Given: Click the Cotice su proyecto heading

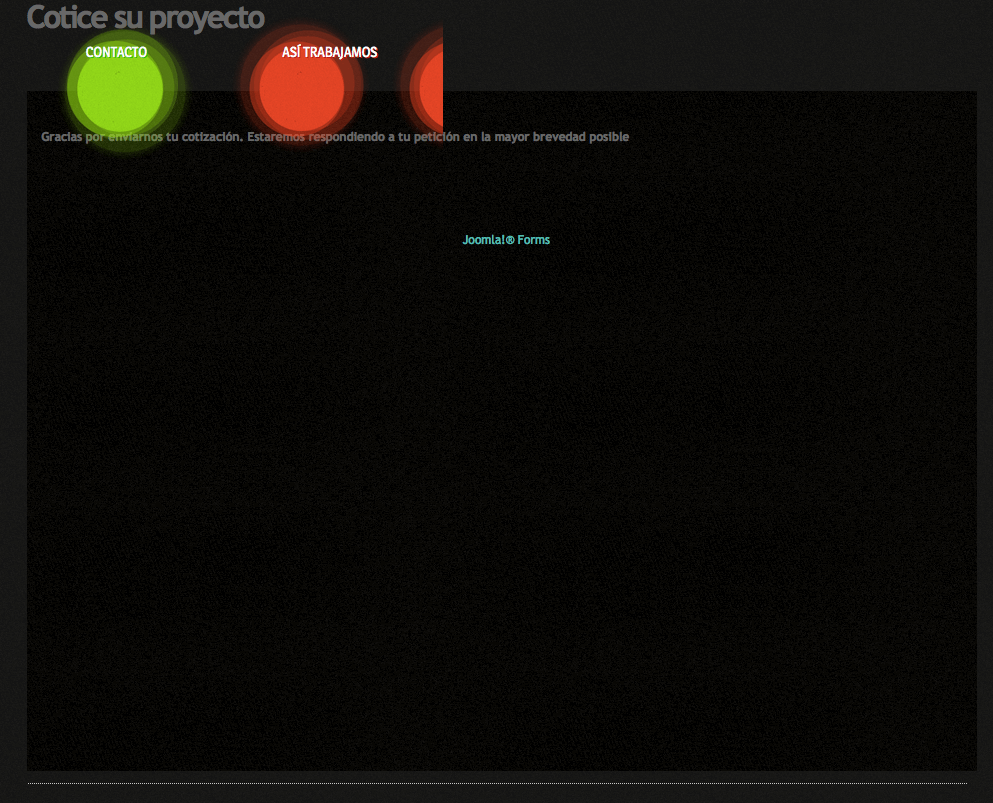Looking at the screenshot, I should (146, 17).
